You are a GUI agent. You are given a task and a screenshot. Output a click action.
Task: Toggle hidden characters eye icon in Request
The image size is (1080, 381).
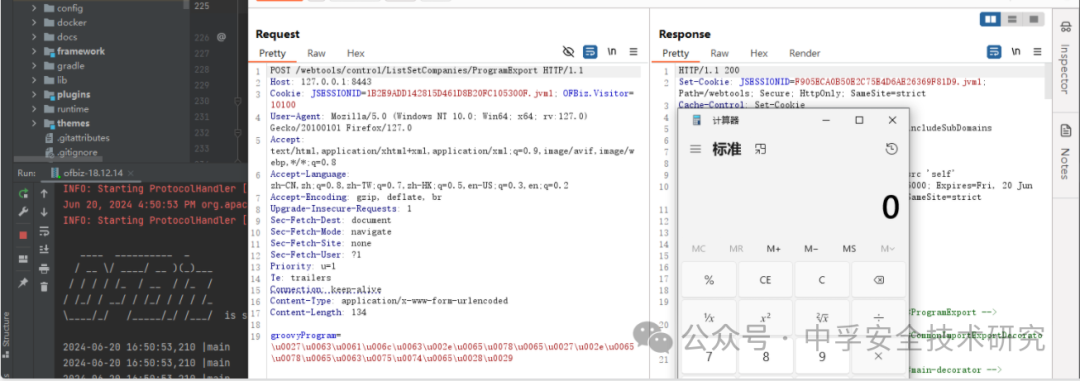(x=568, y=52)
